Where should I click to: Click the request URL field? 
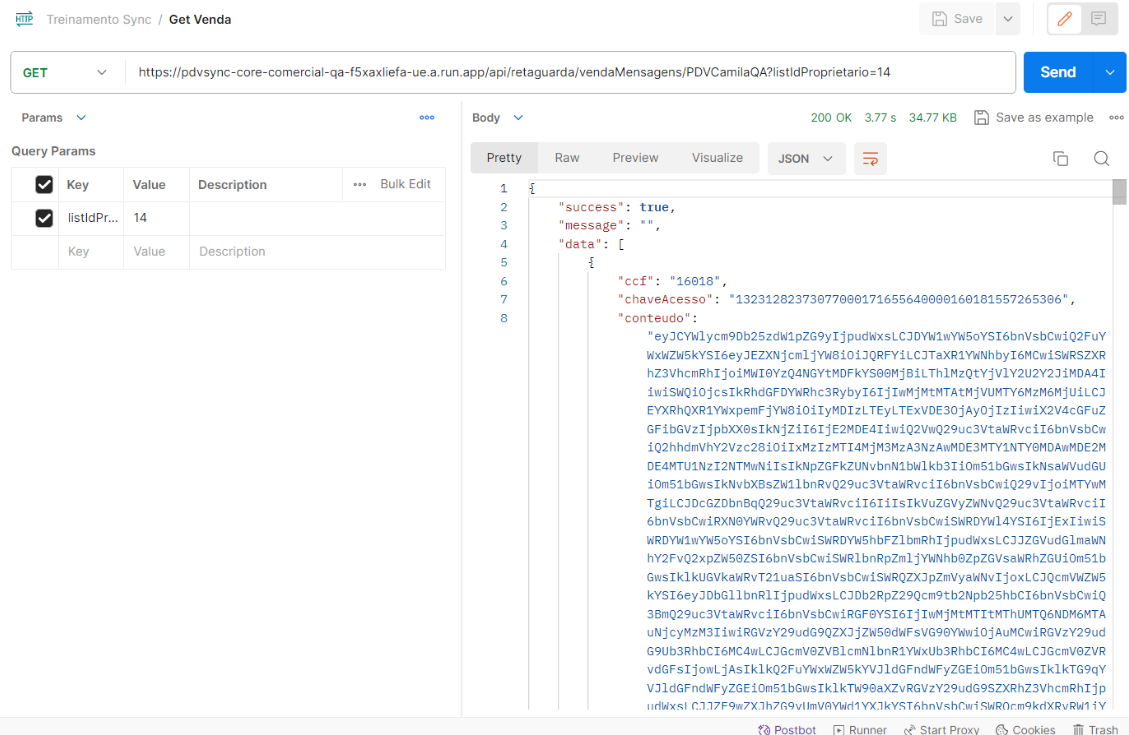point(570,72)
